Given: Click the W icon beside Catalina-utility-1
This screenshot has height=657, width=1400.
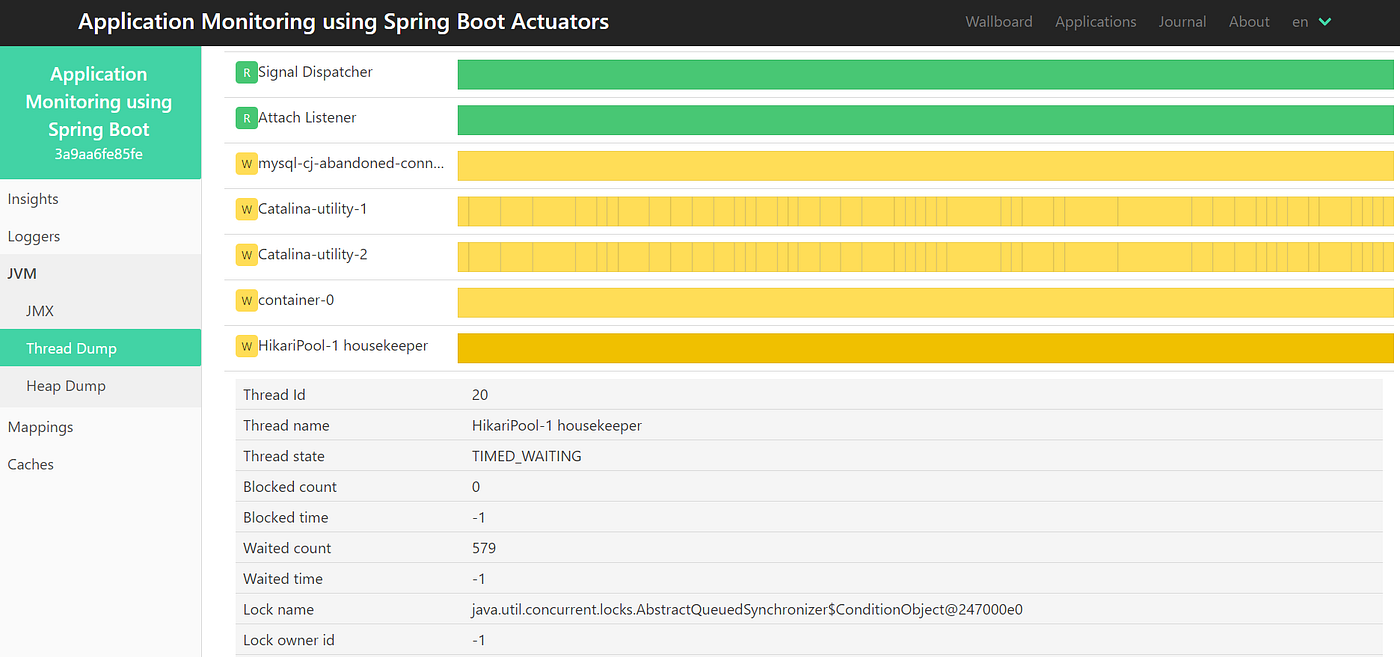Looking at the screenshot, I should [x=246, y=209].
